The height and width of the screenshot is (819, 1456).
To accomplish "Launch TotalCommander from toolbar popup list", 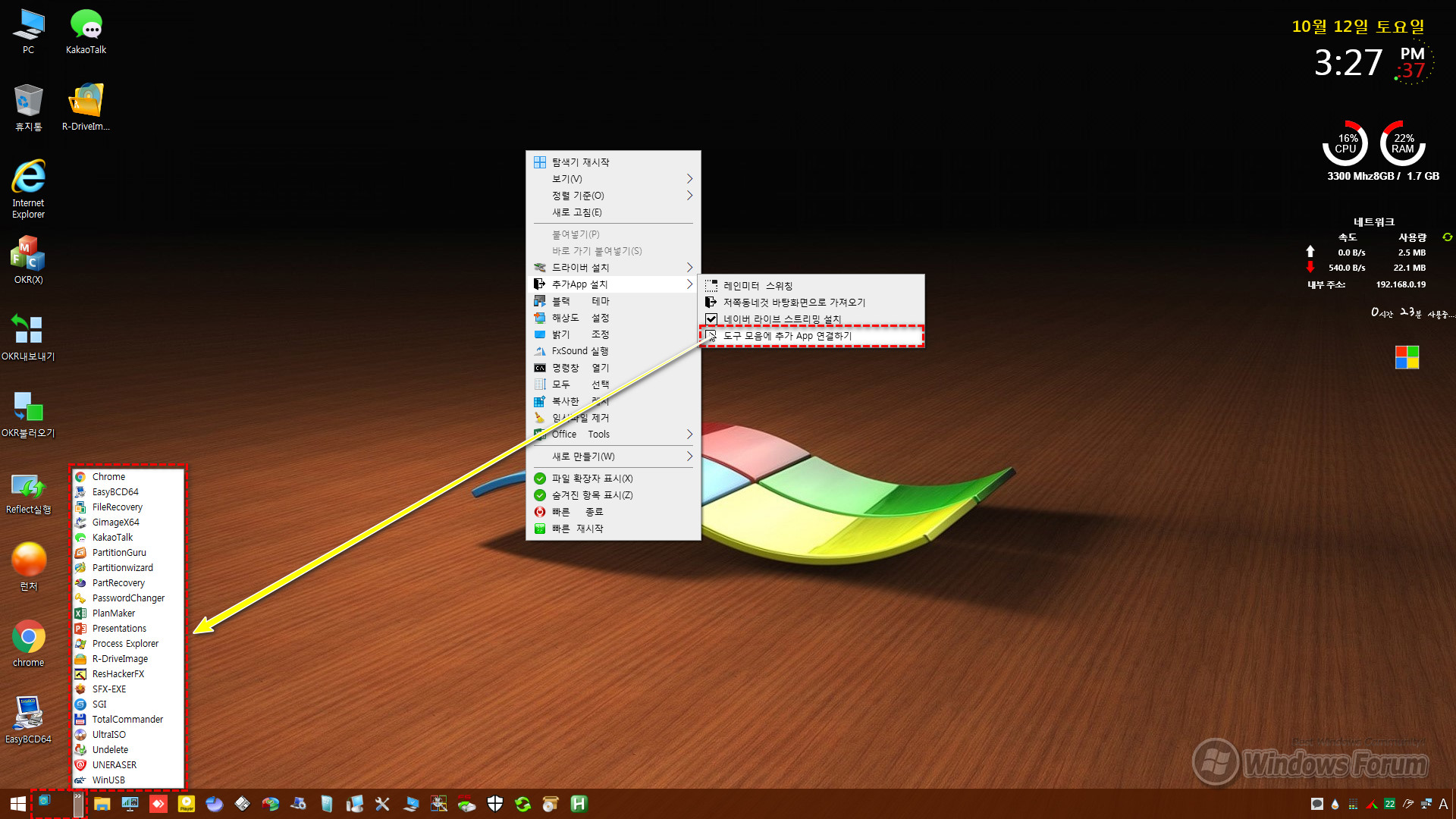I will (x=128, y=720).
